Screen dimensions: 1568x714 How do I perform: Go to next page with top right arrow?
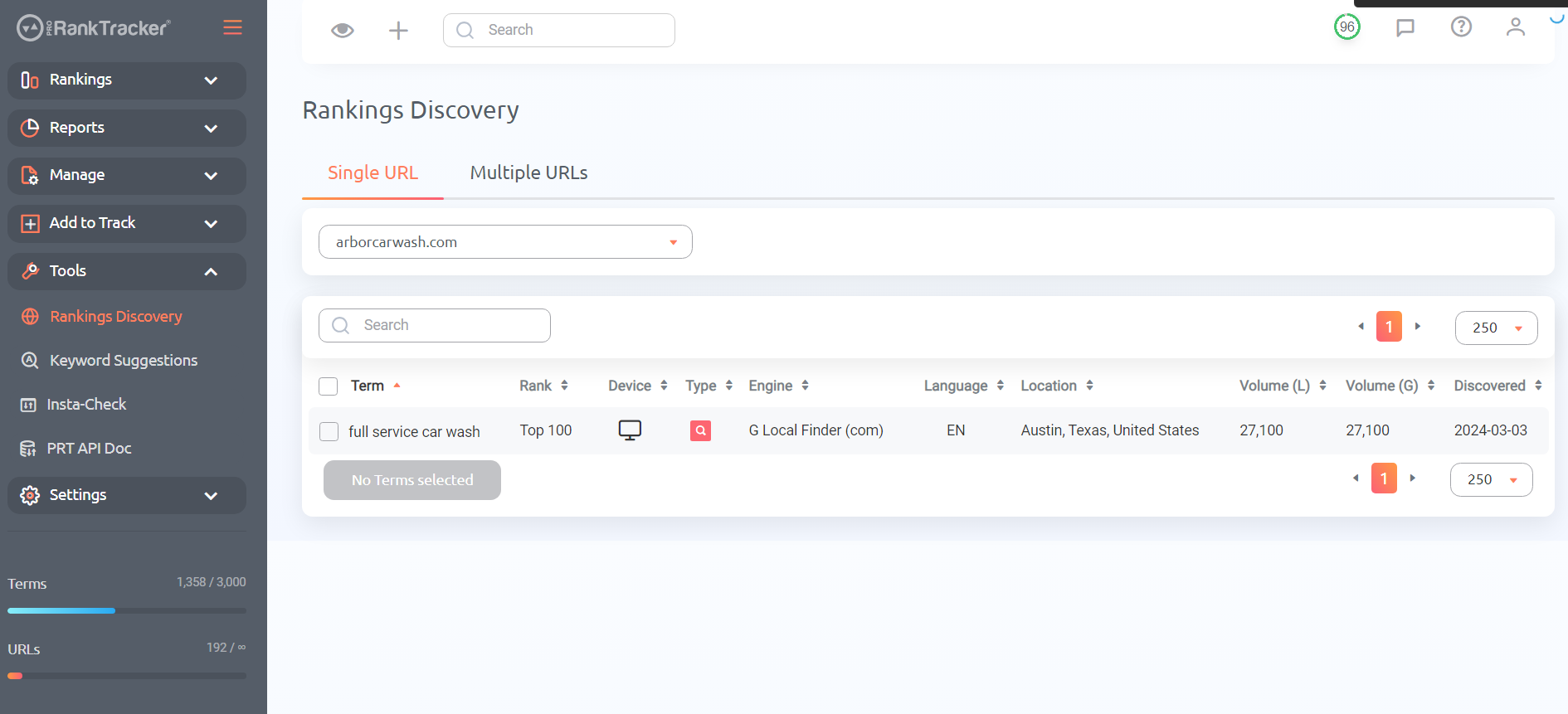[1418, 327]
